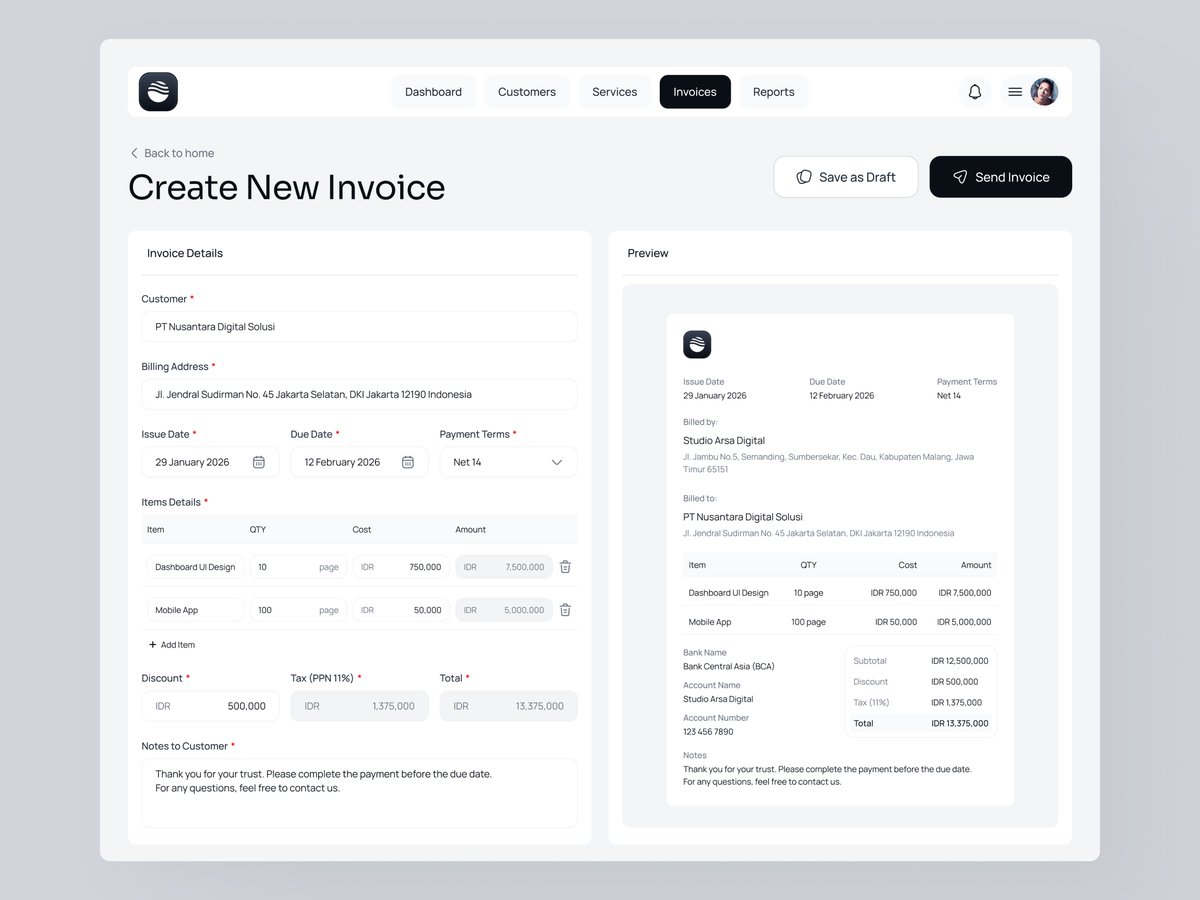Click PT Nusantara Digital Solusi in preview

tap(743, 517)
